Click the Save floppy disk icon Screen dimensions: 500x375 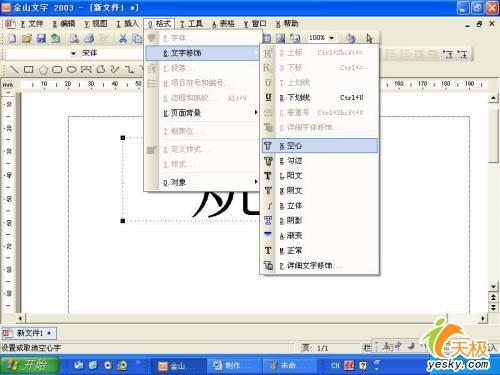pos(41,38)
